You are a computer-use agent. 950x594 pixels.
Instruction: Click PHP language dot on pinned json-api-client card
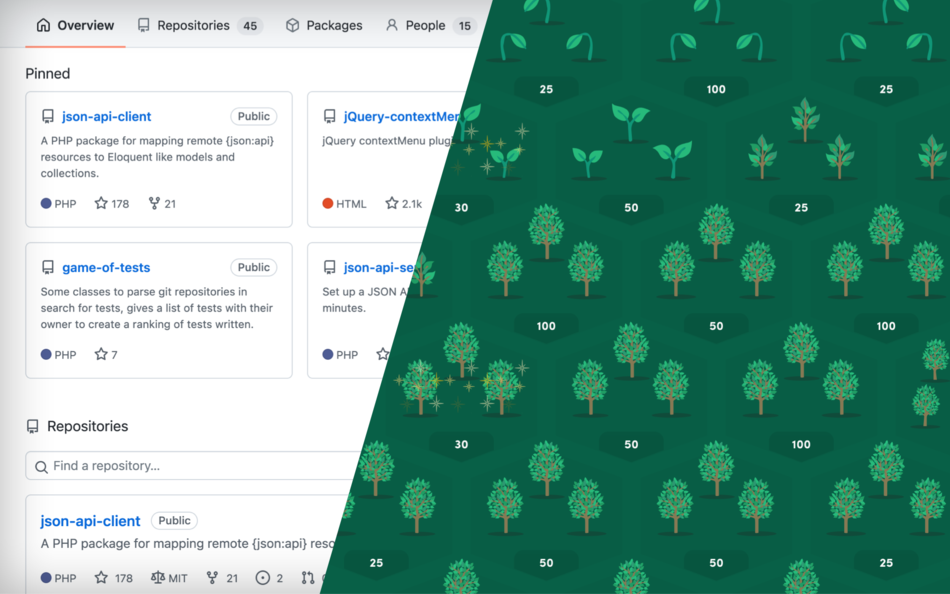[x=46, y=203]
